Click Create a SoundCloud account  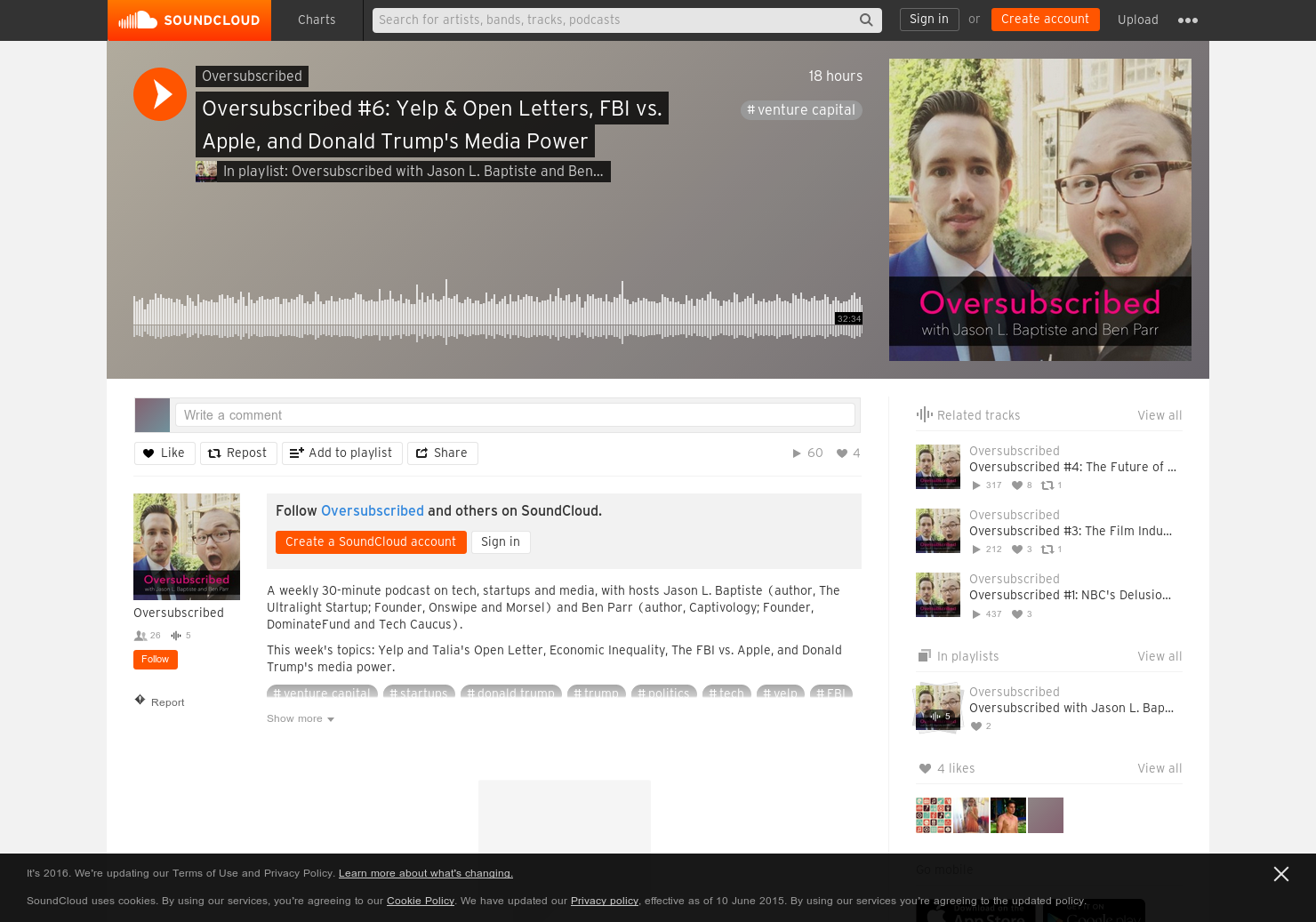tap(371, 542)
